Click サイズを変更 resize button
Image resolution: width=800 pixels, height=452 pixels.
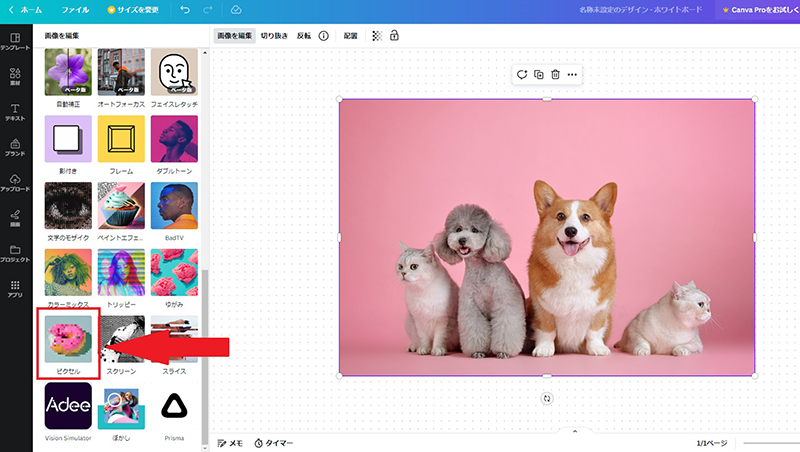click(x=133, y=10)
